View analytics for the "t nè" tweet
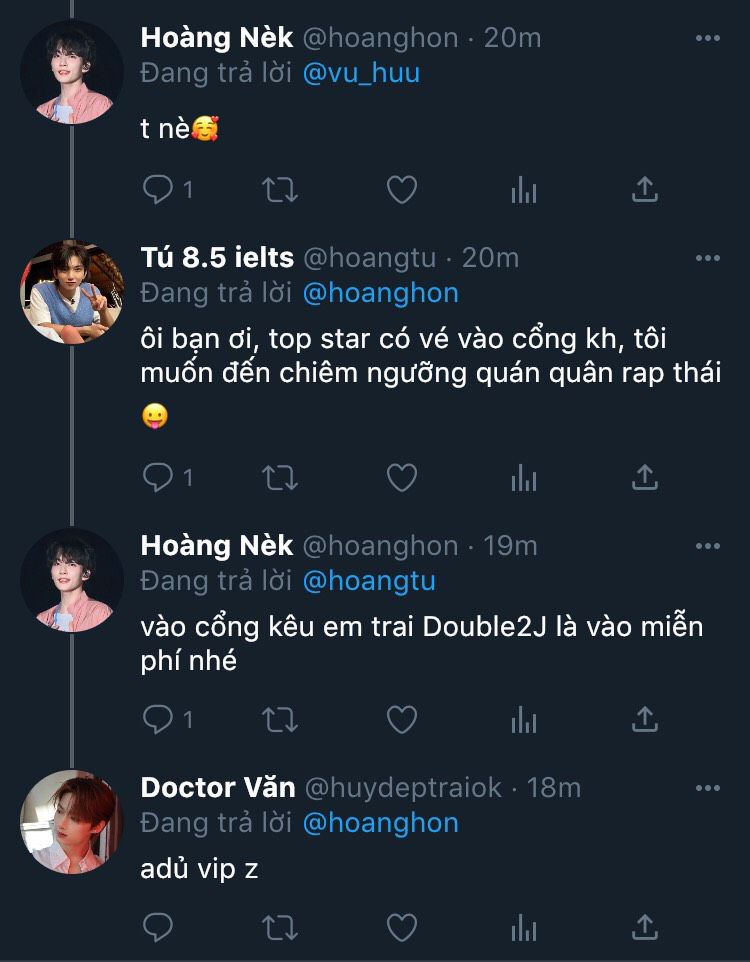Viewport: 750px width, 962px height. 524,189
